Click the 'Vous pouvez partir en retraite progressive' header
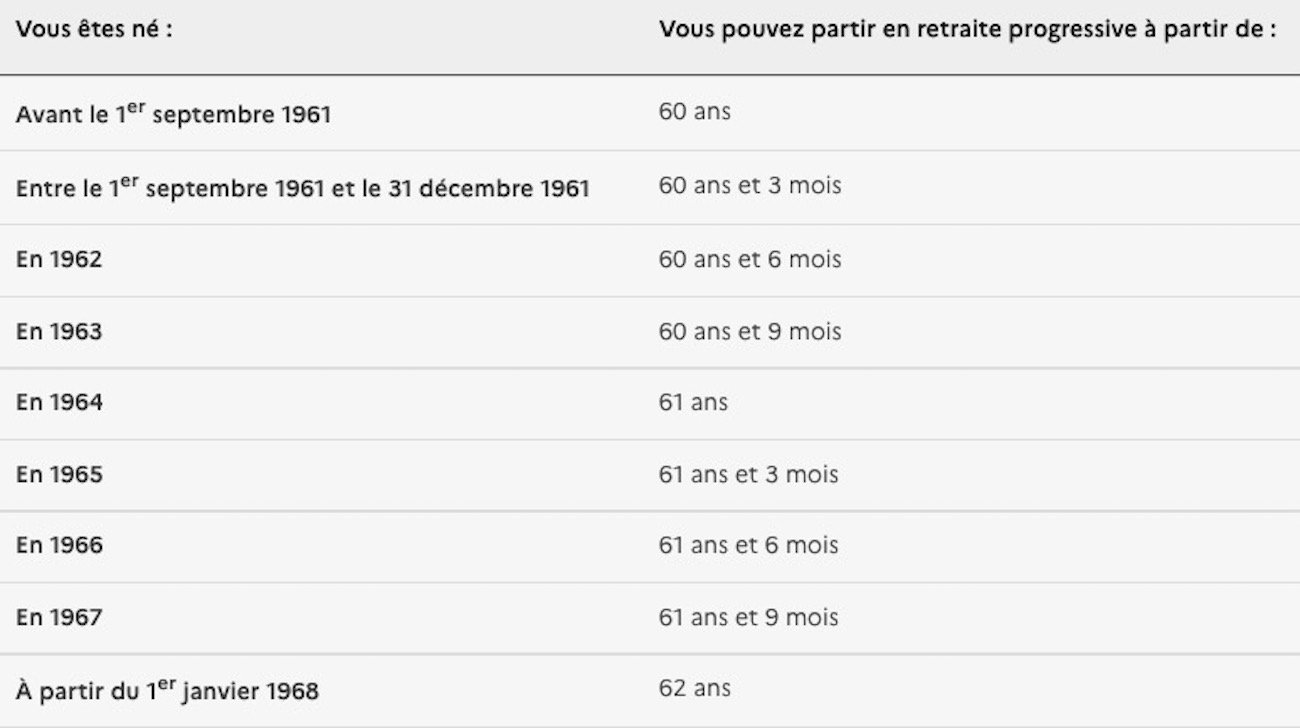Screen dimensions: 1300x728 coord(967,29)
